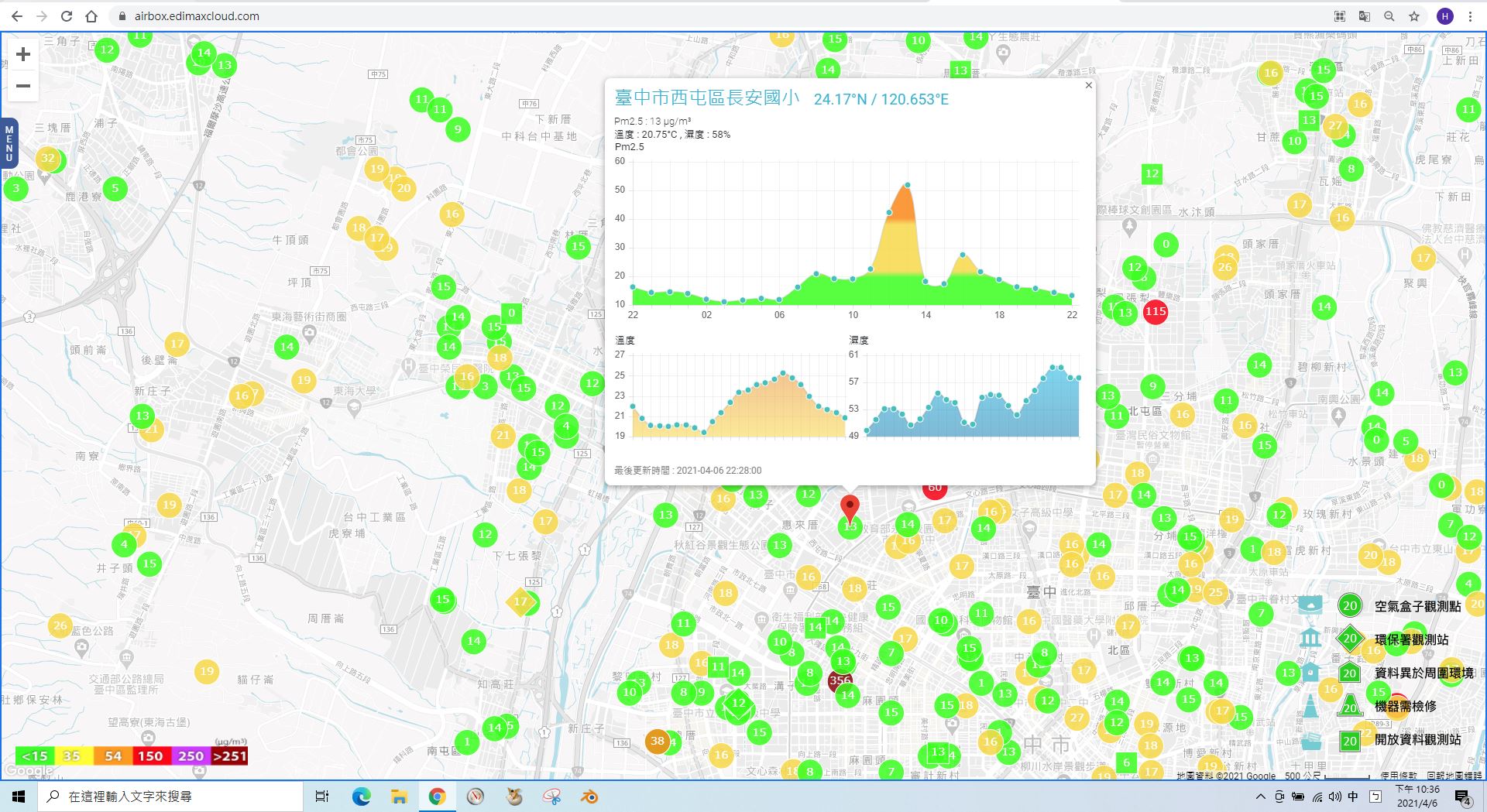Click the purple 250 color scale swatch
This screenshot has width=1487, height=812.
(191, 755)
